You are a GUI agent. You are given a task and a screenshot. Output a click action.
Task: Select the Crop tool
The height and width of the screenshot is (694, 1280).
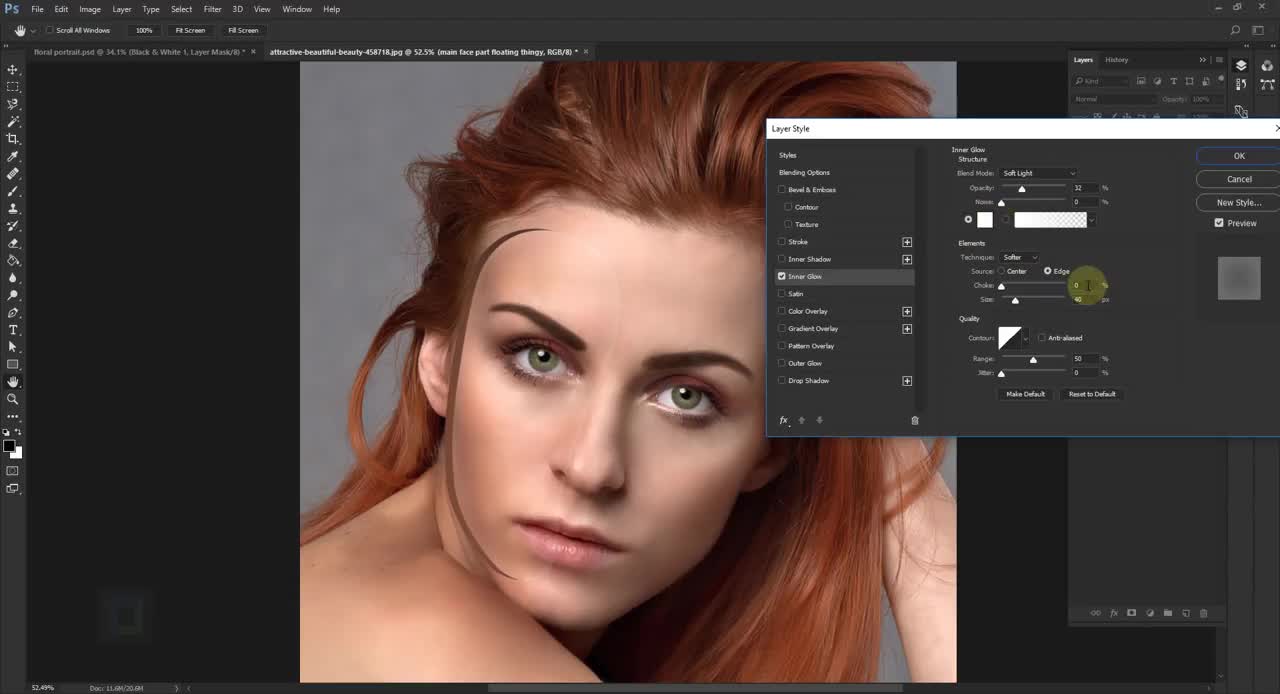point(13,139)
